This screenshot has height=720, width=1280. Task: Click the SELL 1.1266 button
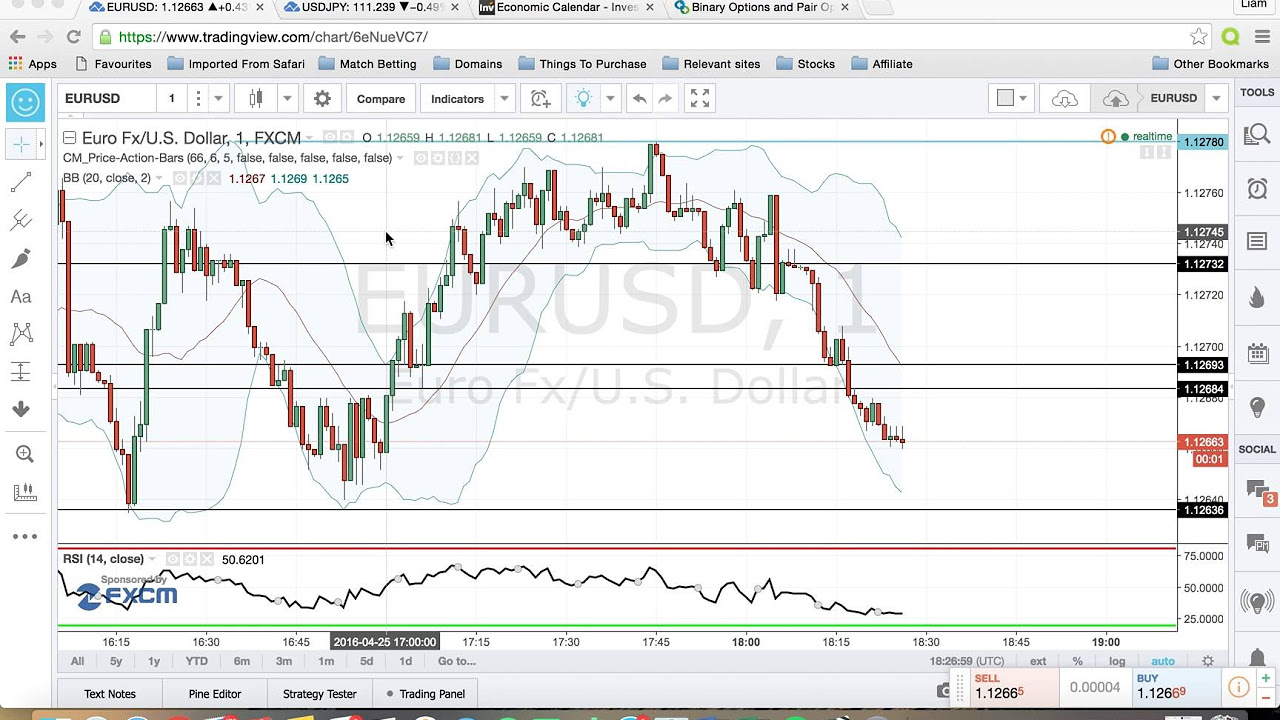[1014, 687]
